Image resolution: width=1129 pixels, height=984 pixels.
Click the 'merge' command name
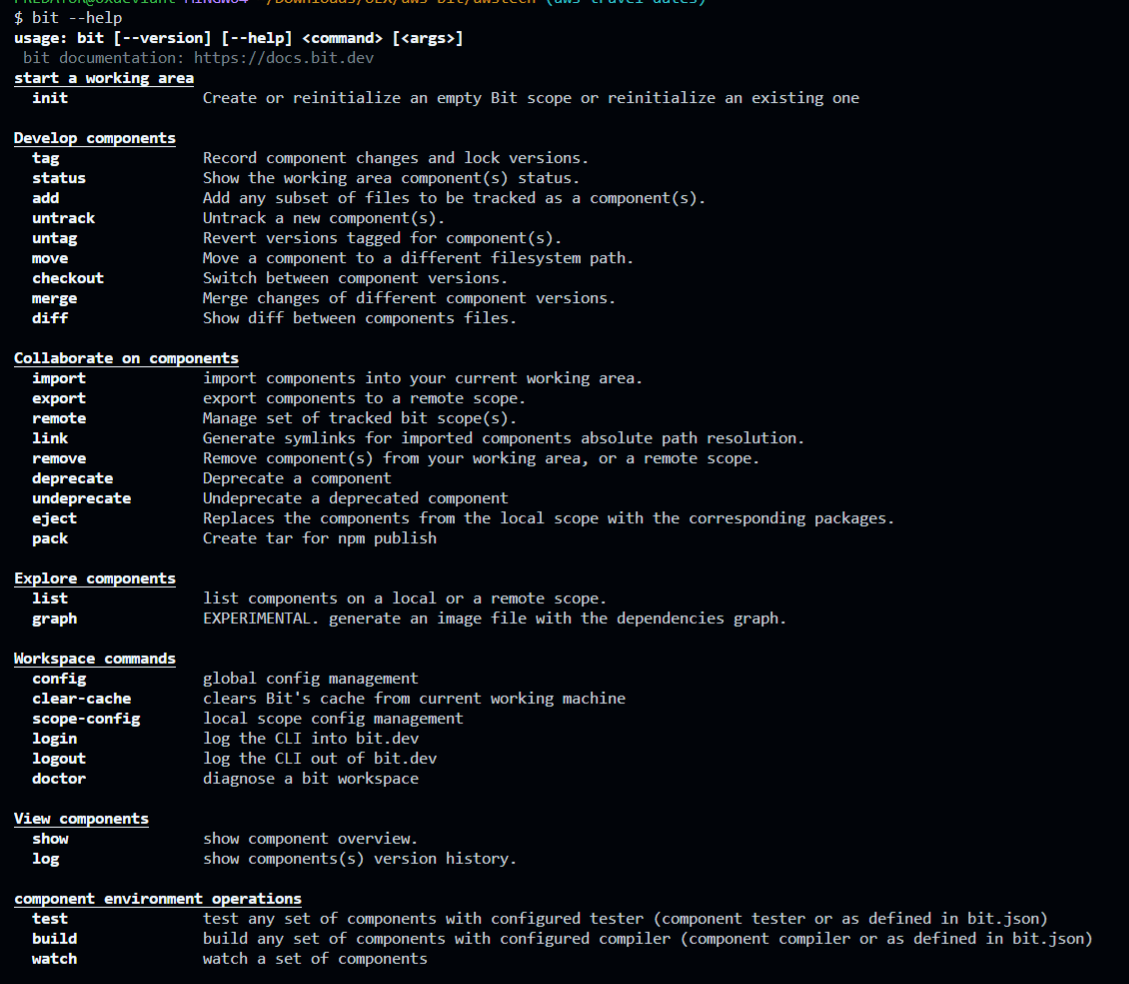(x=54, y=298)
